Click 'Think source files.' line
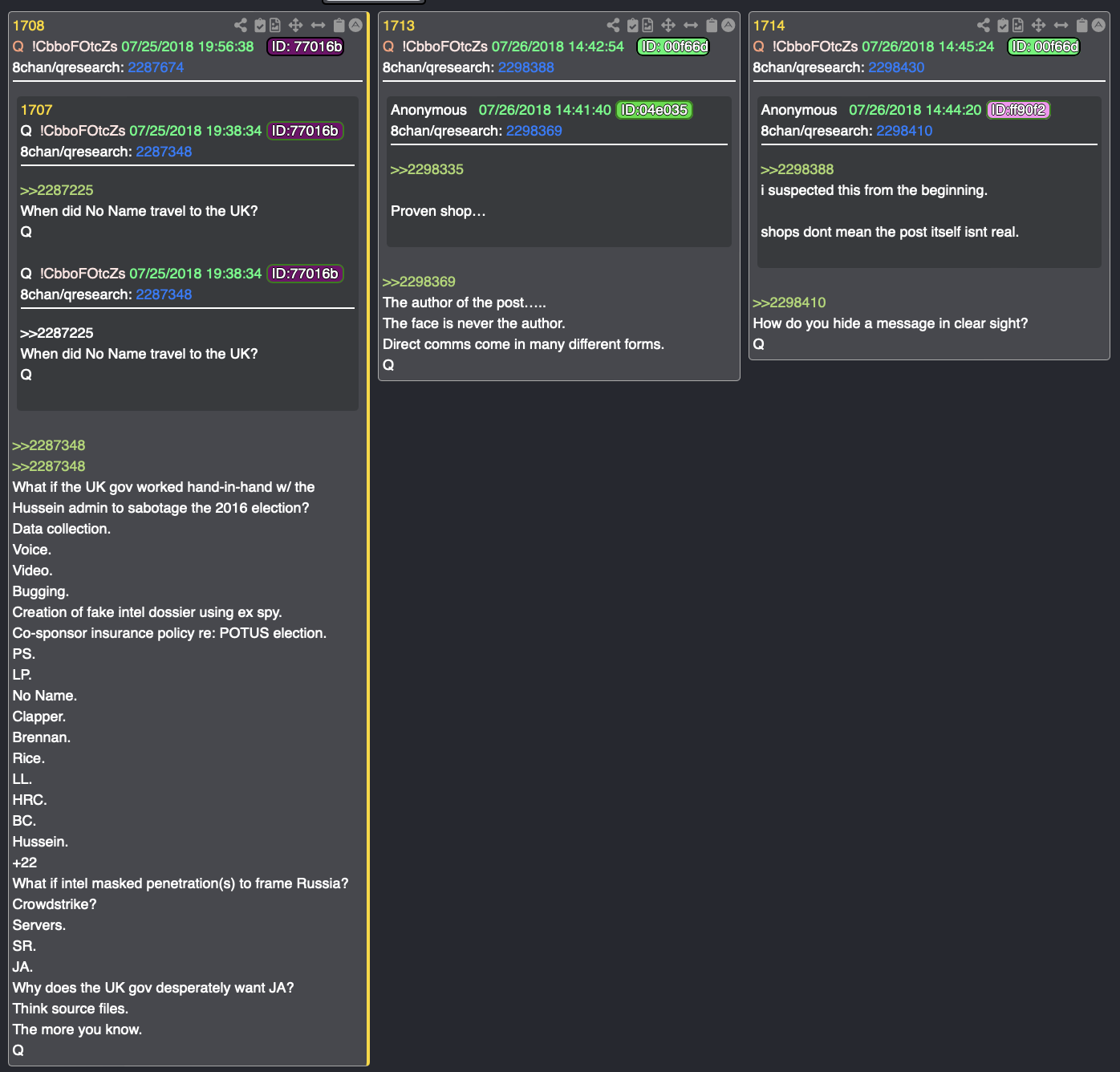1120x1072 pixels. click(x=71, y=1009)
